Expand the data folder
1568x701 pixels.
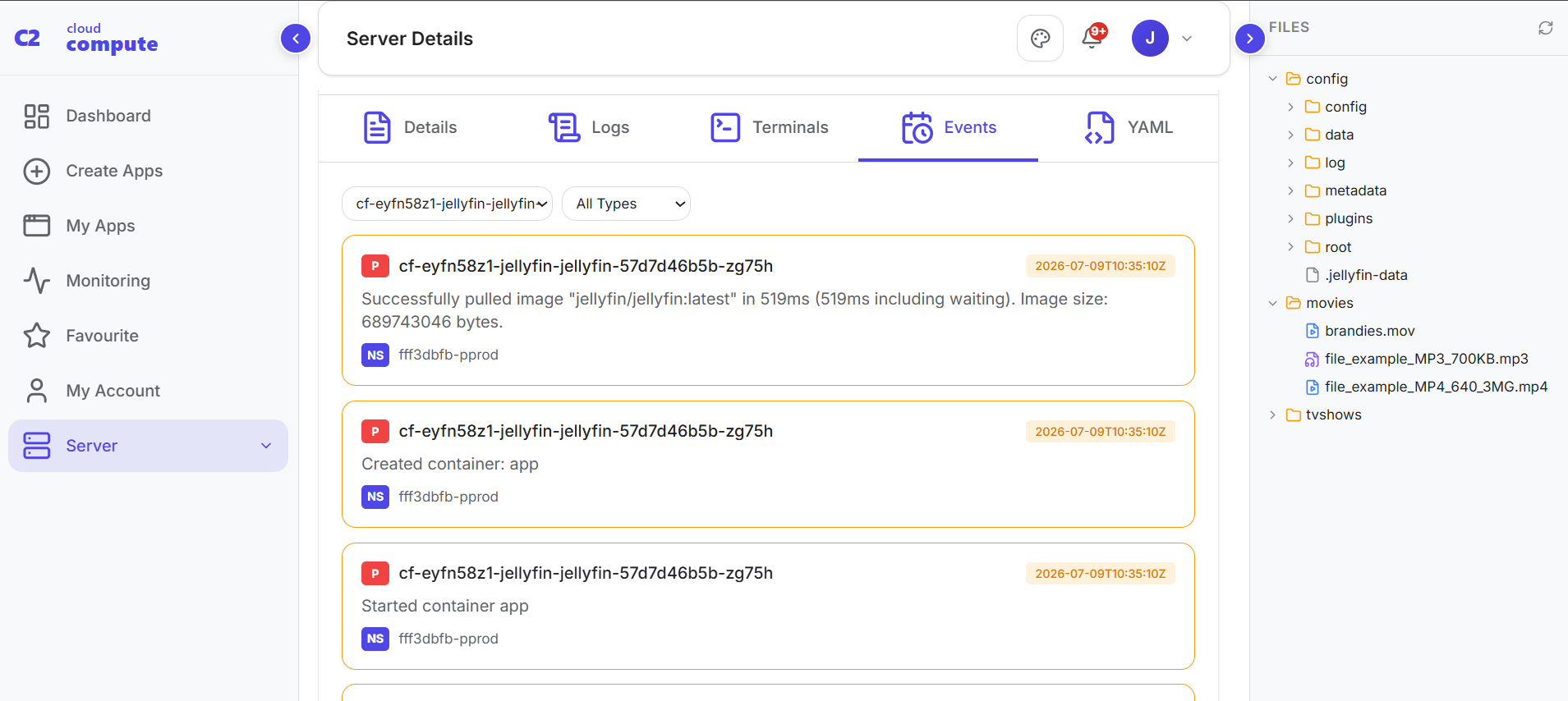coord(1290,135)
